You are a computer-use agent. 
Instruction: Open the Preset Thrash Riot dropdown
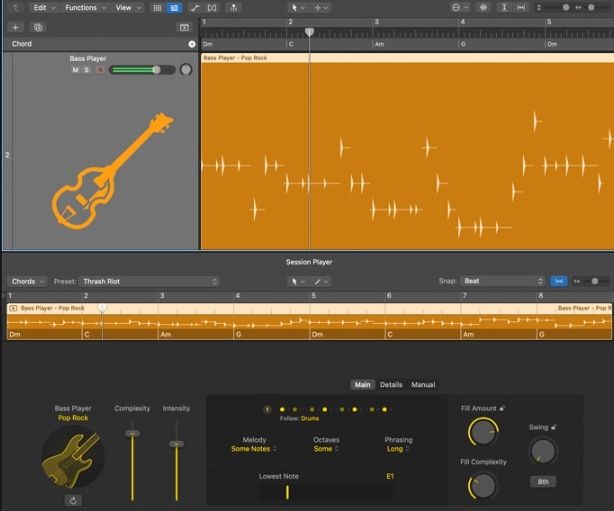point(148,281)
